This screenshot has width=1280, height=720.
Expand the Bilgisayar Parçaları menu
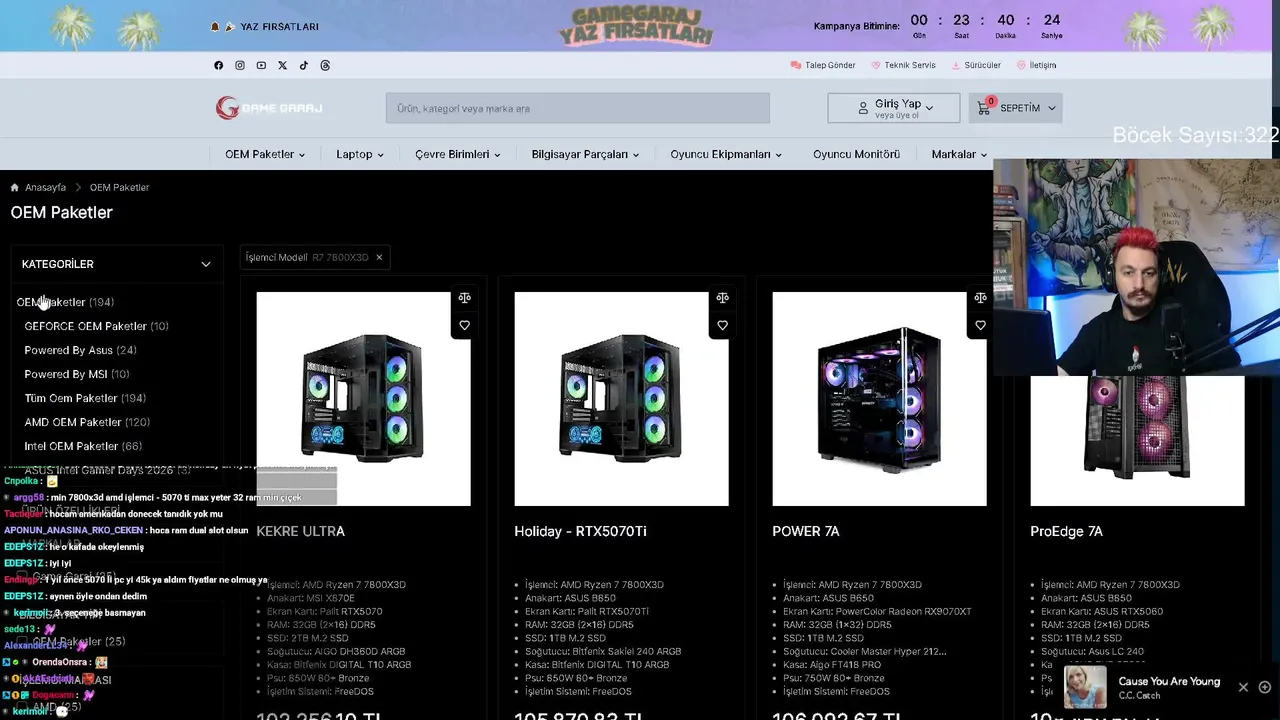pos(585,154)
